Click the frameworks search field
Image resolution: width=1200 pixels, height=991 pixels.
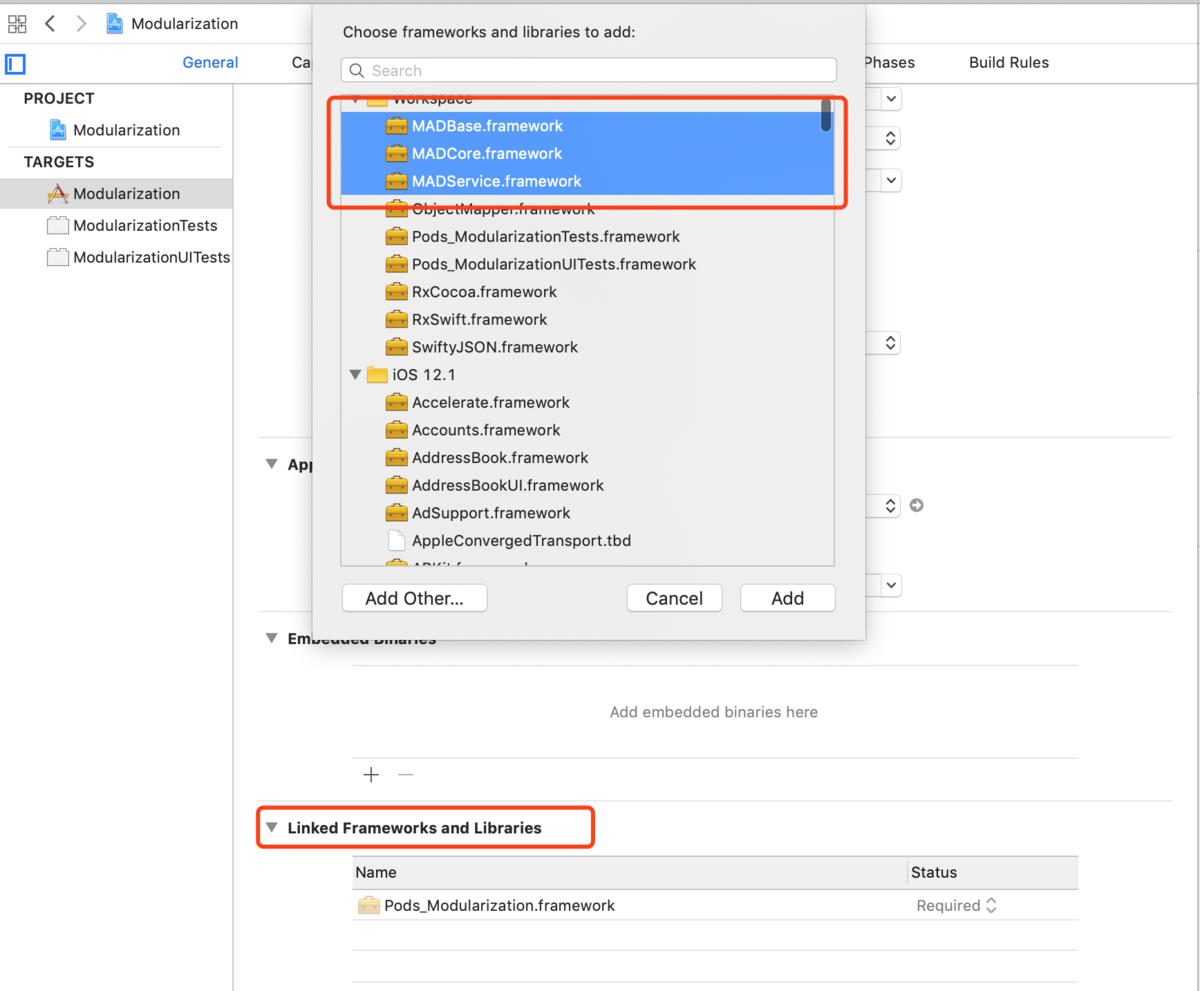pos(589,70)
